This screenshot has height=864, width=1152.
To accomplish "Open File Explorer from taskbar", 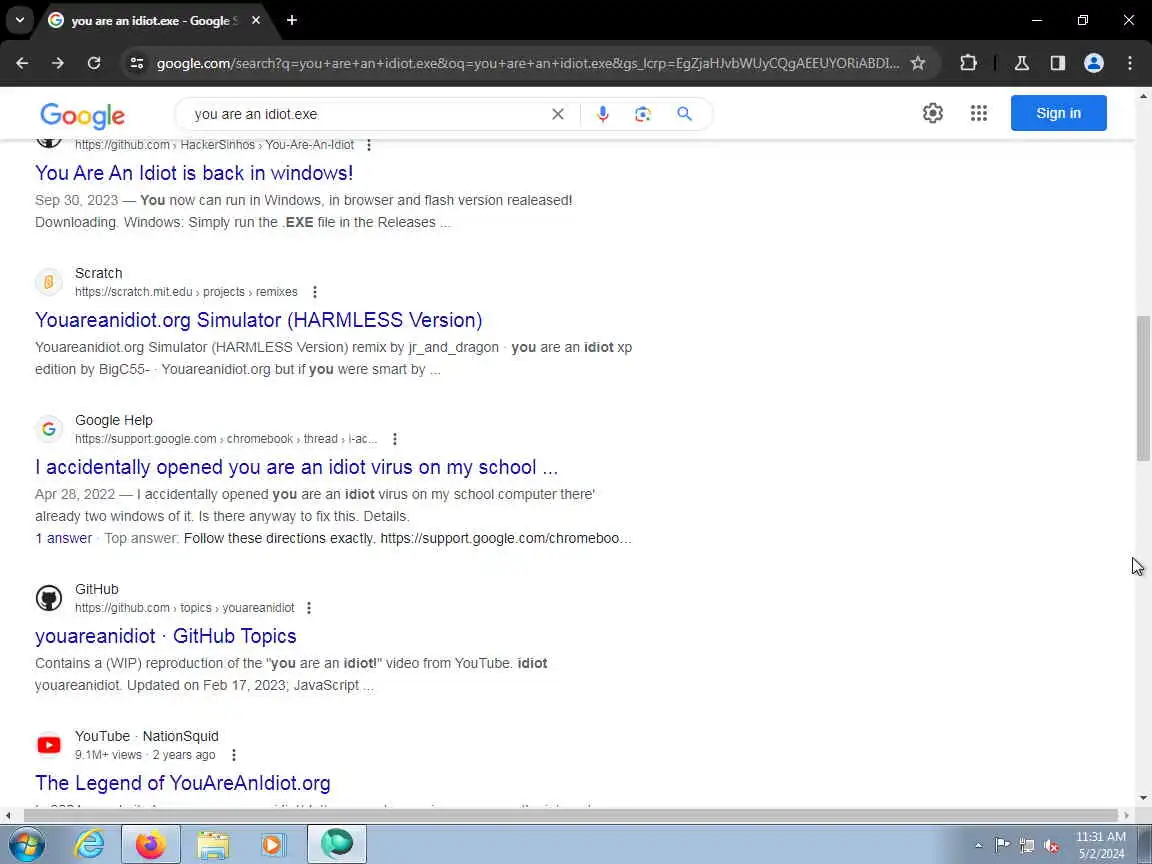I will 213,844.
